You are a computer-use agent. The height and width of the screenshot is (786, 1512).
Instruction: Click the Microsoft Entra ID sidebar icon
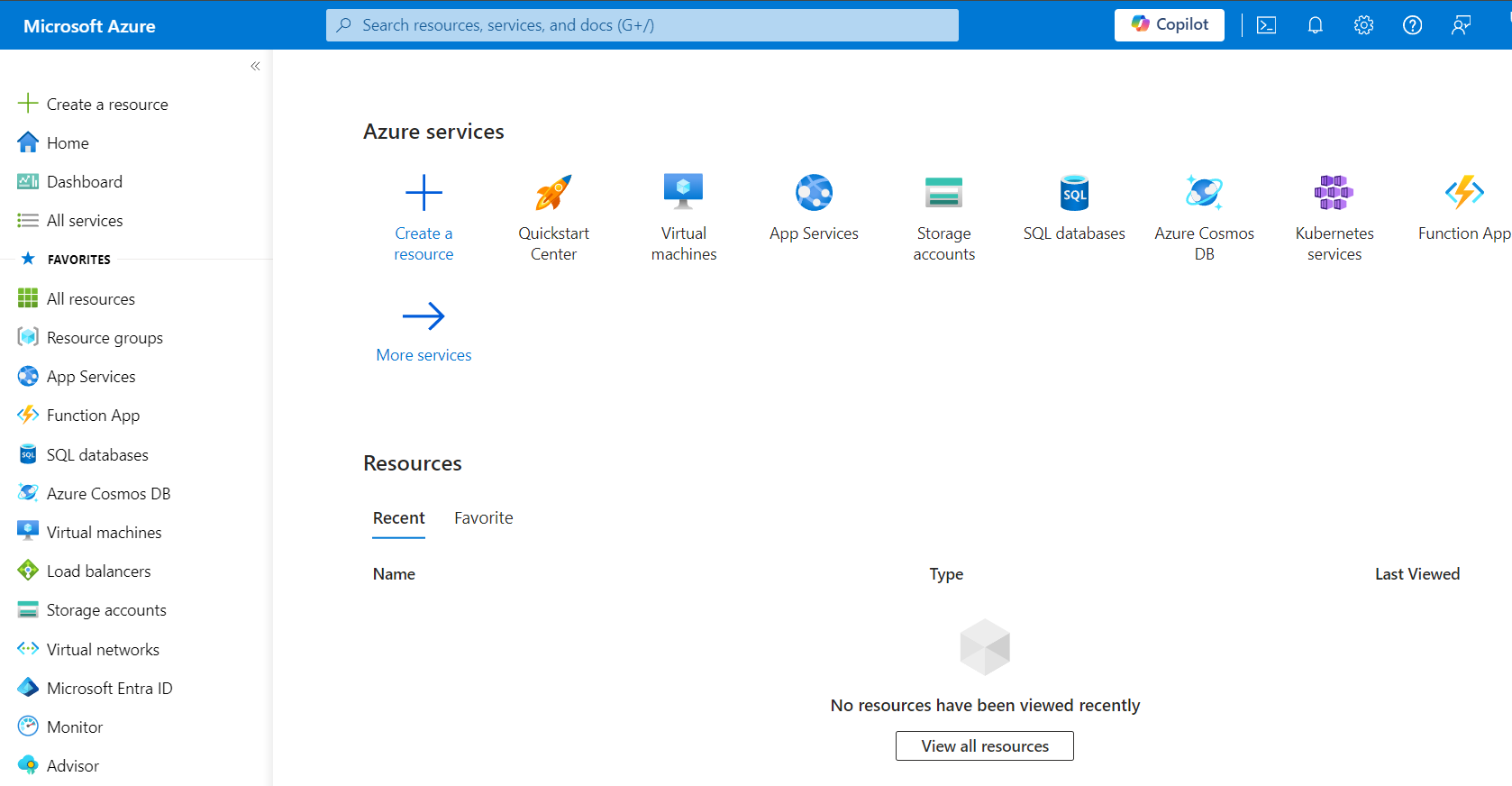pos(28,688)
